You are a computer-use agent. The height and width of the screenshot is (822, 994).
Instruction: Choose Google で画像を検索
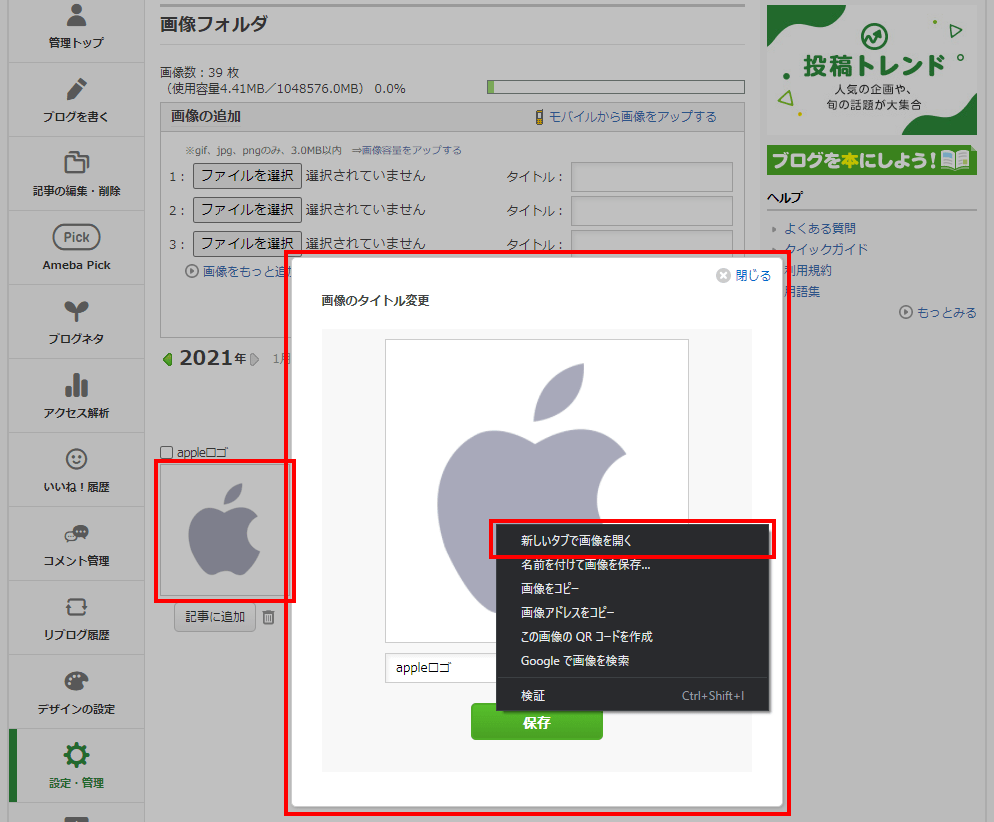[x=631, y=661]
